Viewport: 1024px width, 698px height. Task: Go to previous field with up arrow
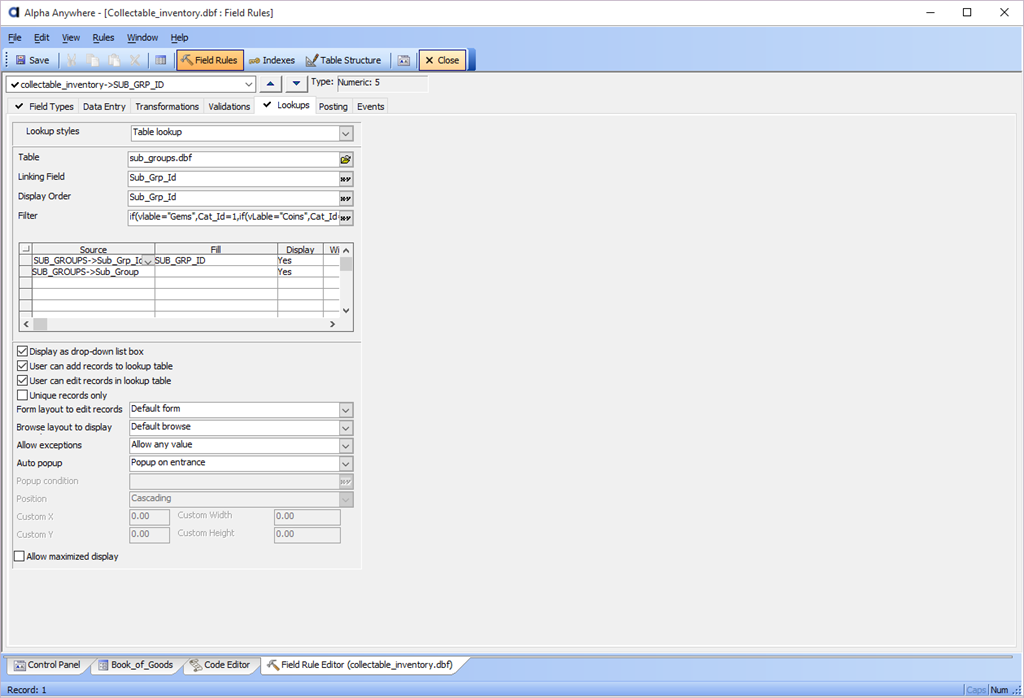tap(270, 84)
